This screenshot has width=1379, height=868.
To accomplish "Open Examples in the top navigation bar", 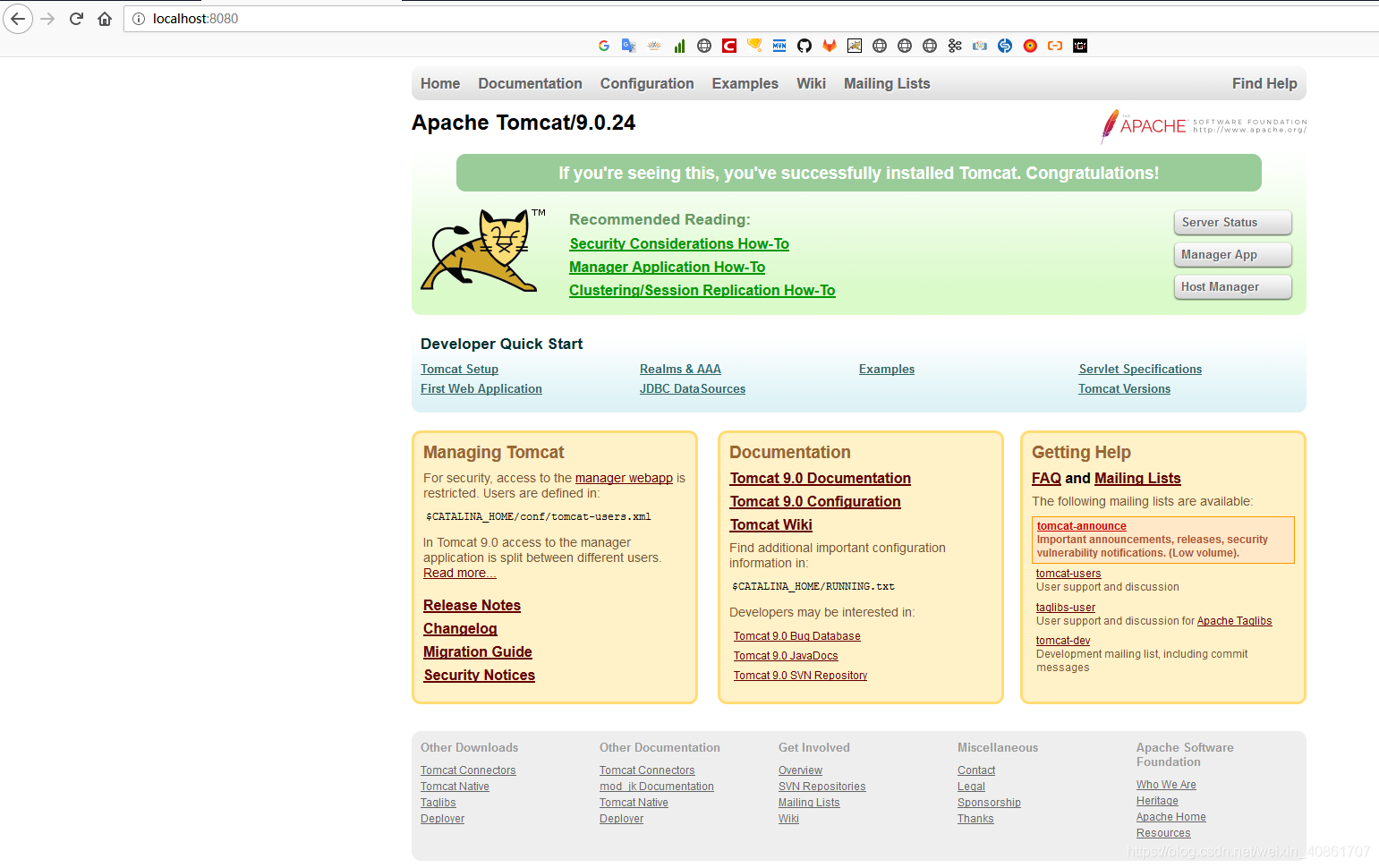I will click(x=745, y=83).
